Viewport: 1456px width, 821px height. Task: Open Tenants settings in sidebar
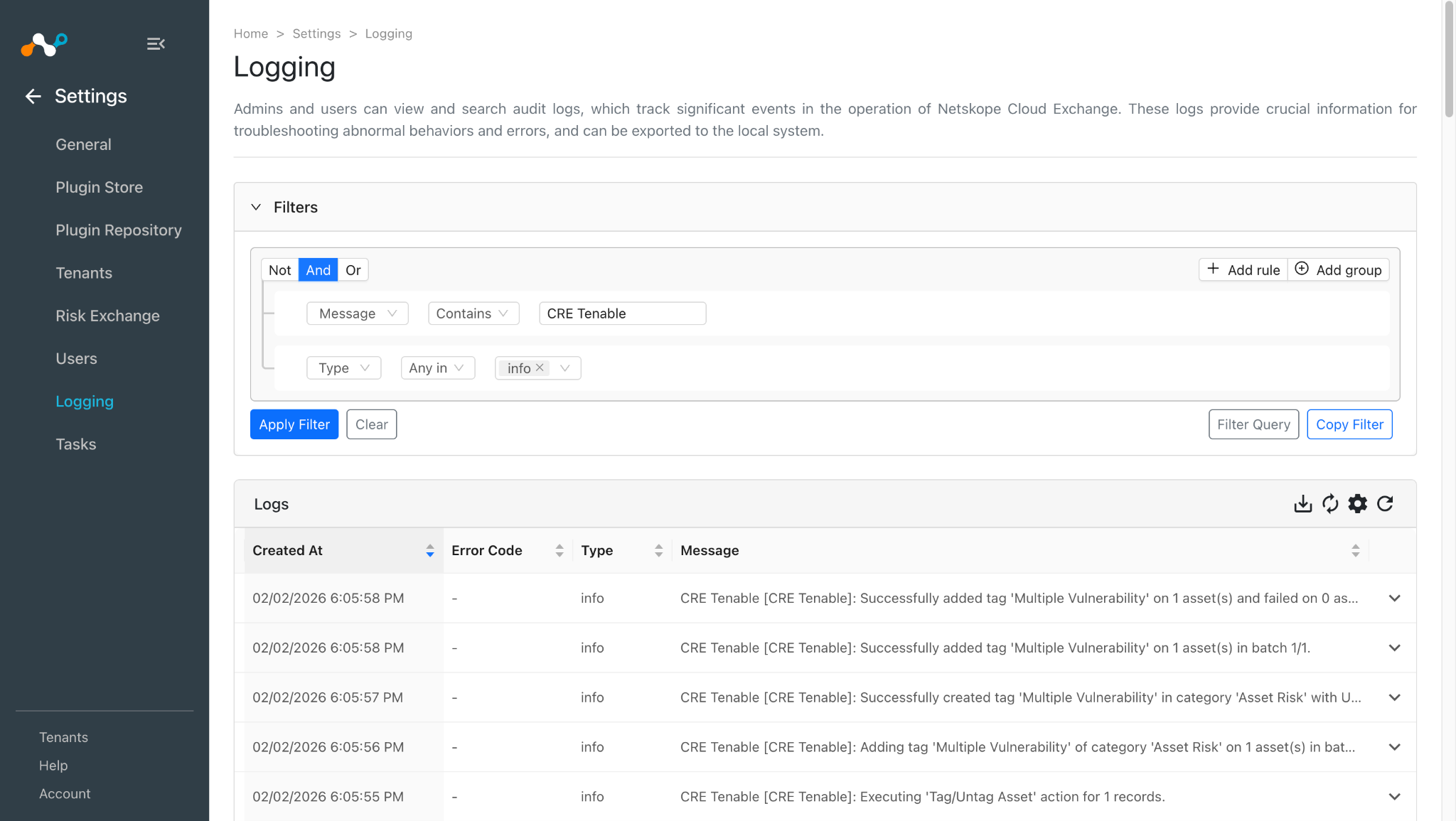pyautogui.click(x=84, y=273)
